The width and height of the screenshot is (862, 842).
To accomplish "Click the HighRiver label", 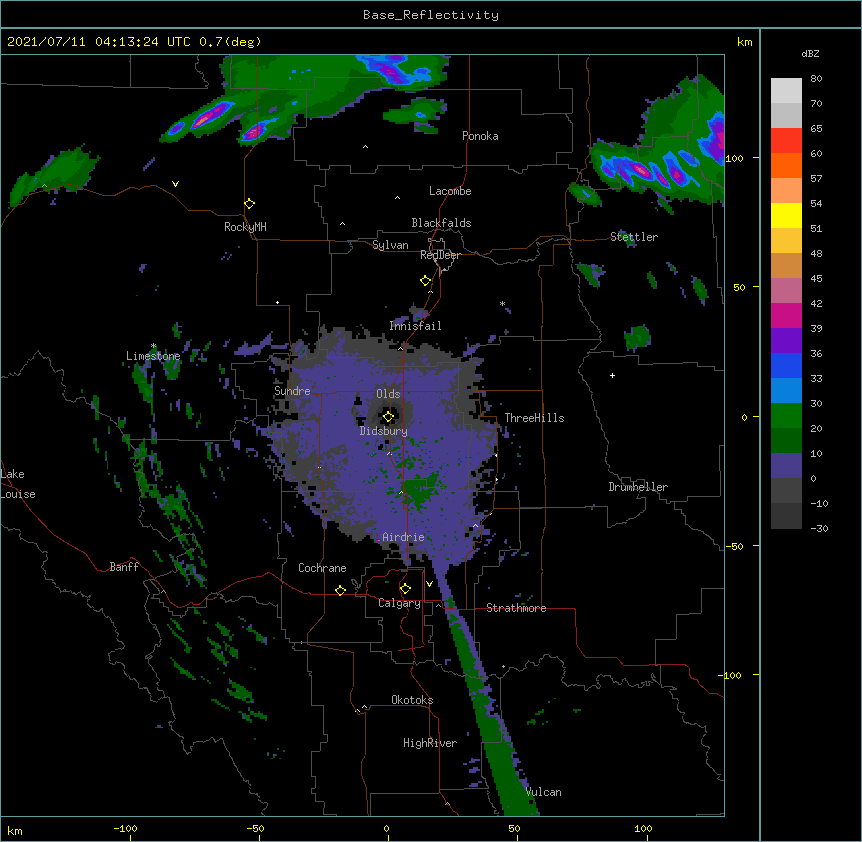I will click(x=430, y=743).
